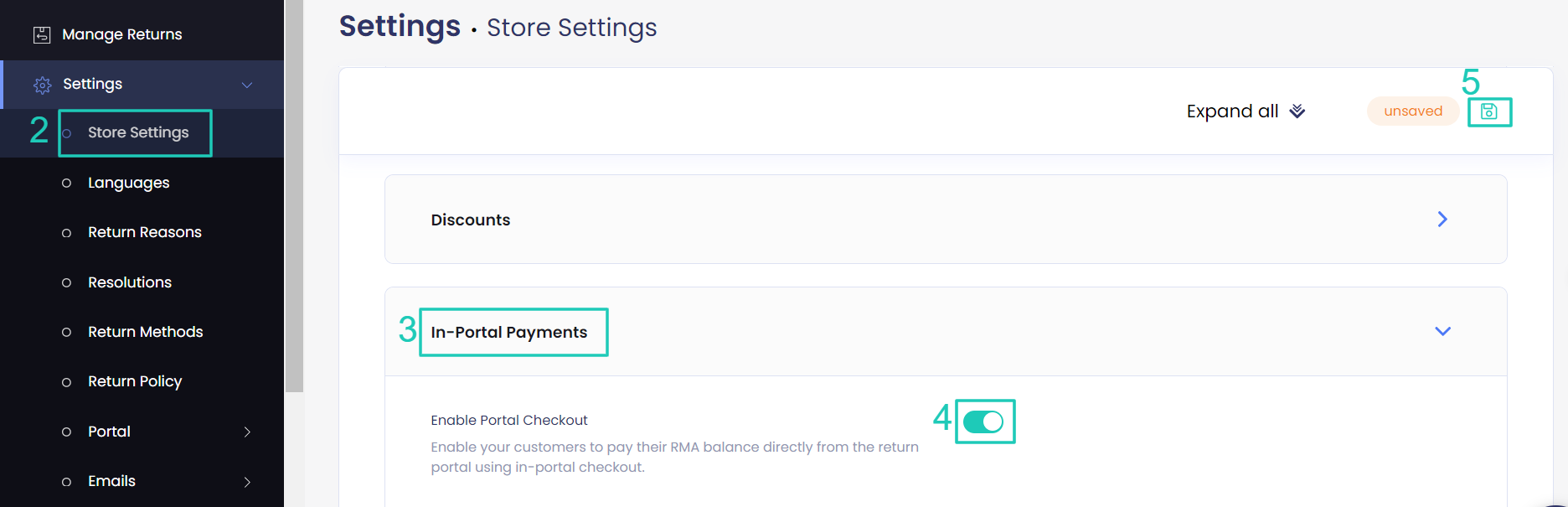The width and height of the screenshot is (1568, 507).
Task: Click the Expand all double-chevron icon
Action: (1296, 111)
